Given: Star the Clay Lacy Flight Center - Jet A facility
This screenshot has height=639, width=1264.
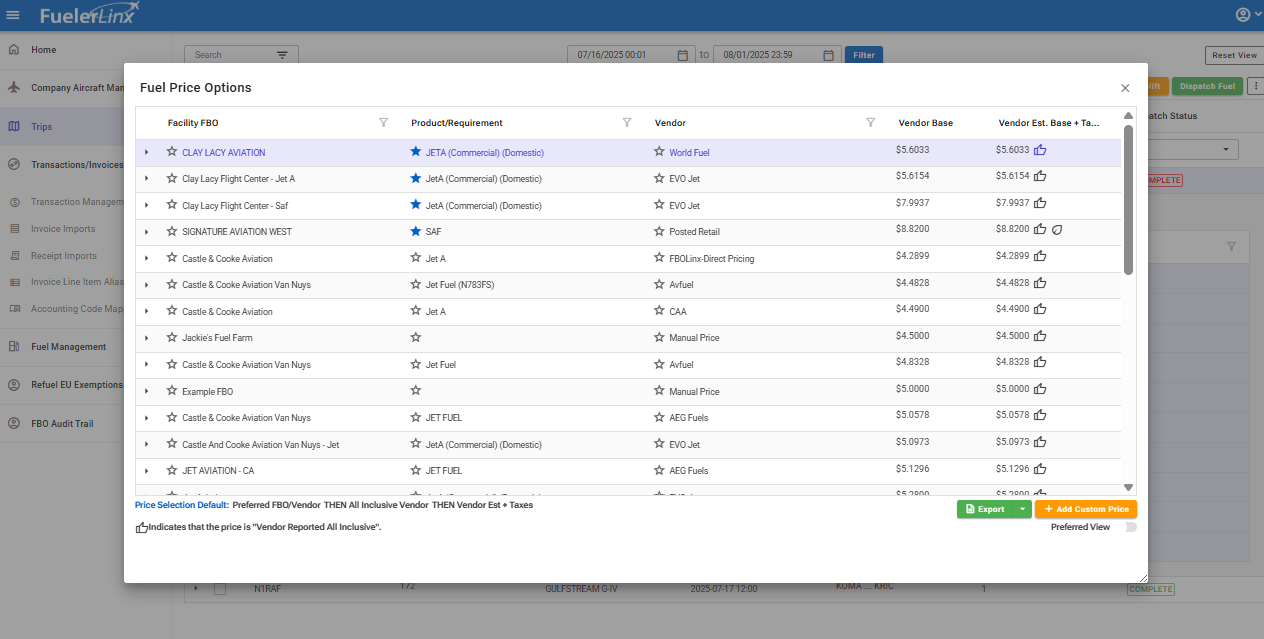Looking at the screenshot, I should (172, 178).
